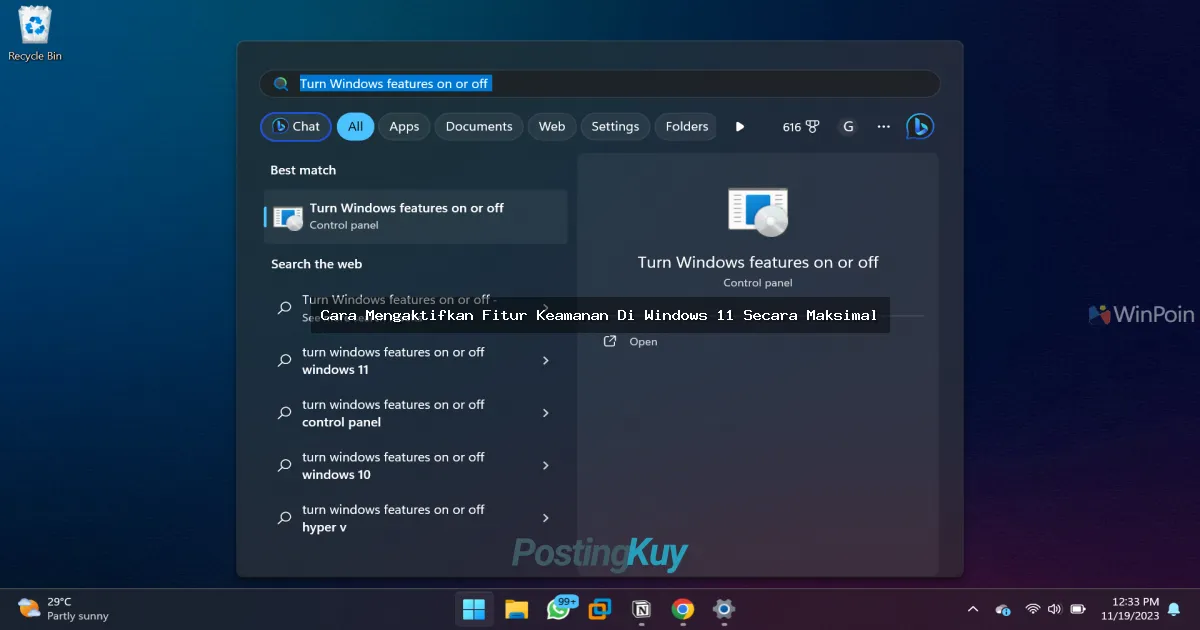
Task: Click the G account avatar
Action: coord(848,127)
